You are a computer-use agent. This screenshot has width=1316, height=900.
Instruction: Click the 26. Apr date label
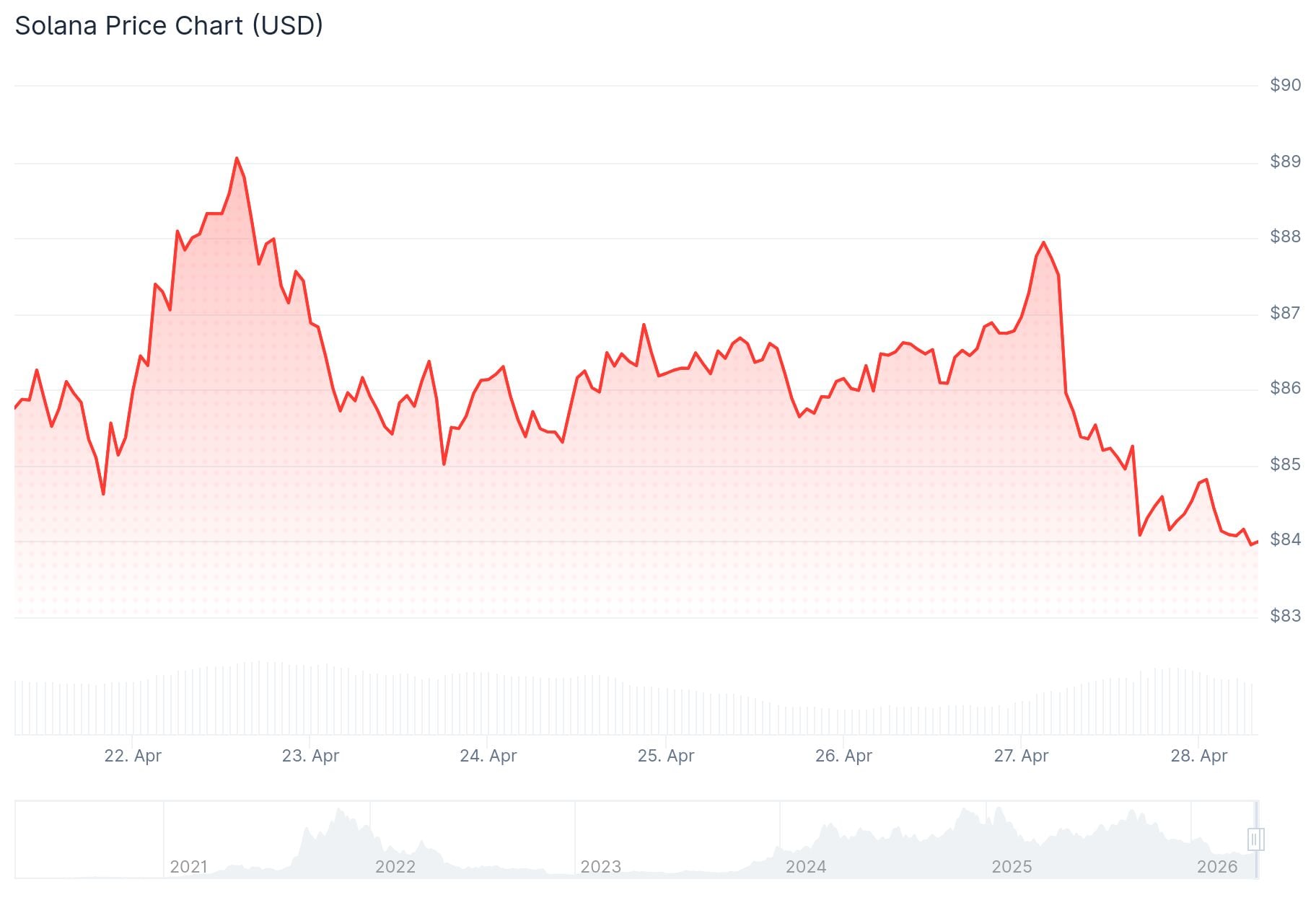(843, 756)
